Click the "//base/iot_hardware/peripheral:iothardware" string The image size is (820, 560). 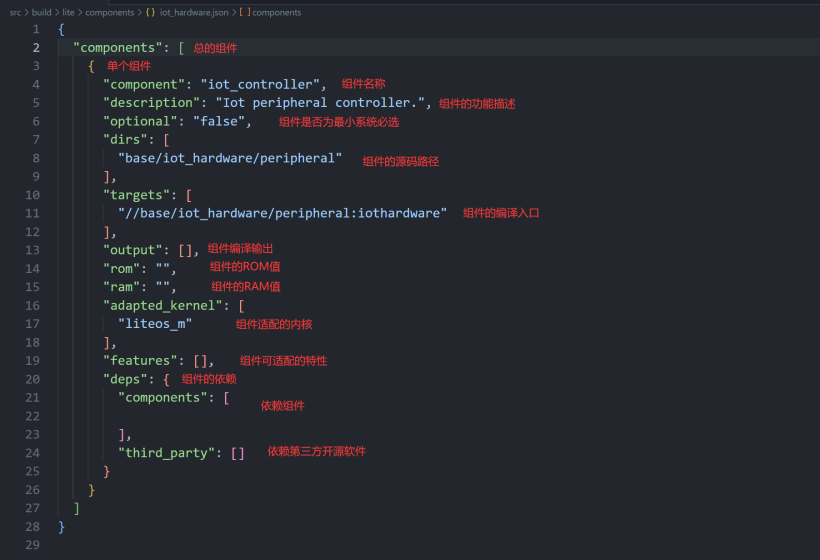pyautogui.click(x=282, y=213)
